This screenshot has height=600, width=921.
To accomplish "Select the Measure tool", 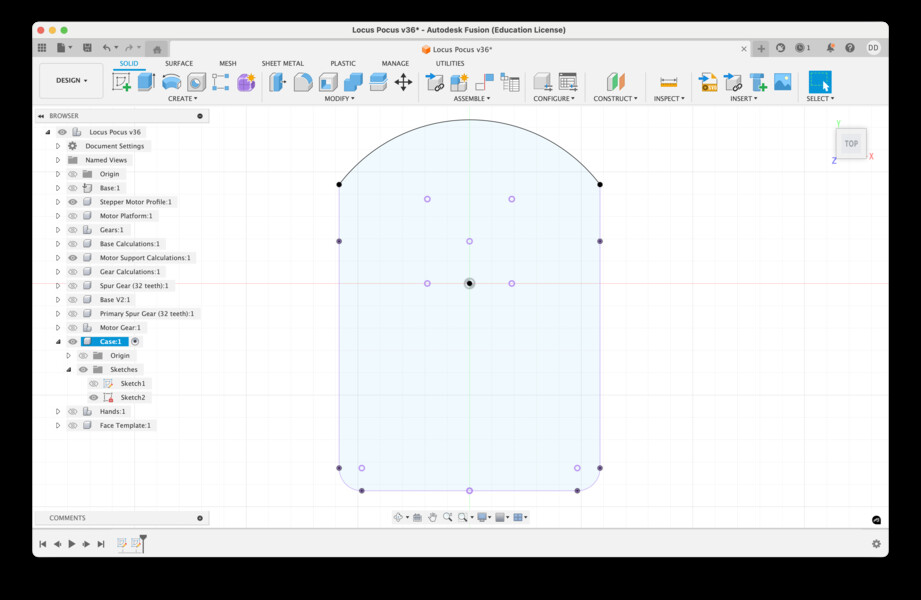I will (668, 82).
